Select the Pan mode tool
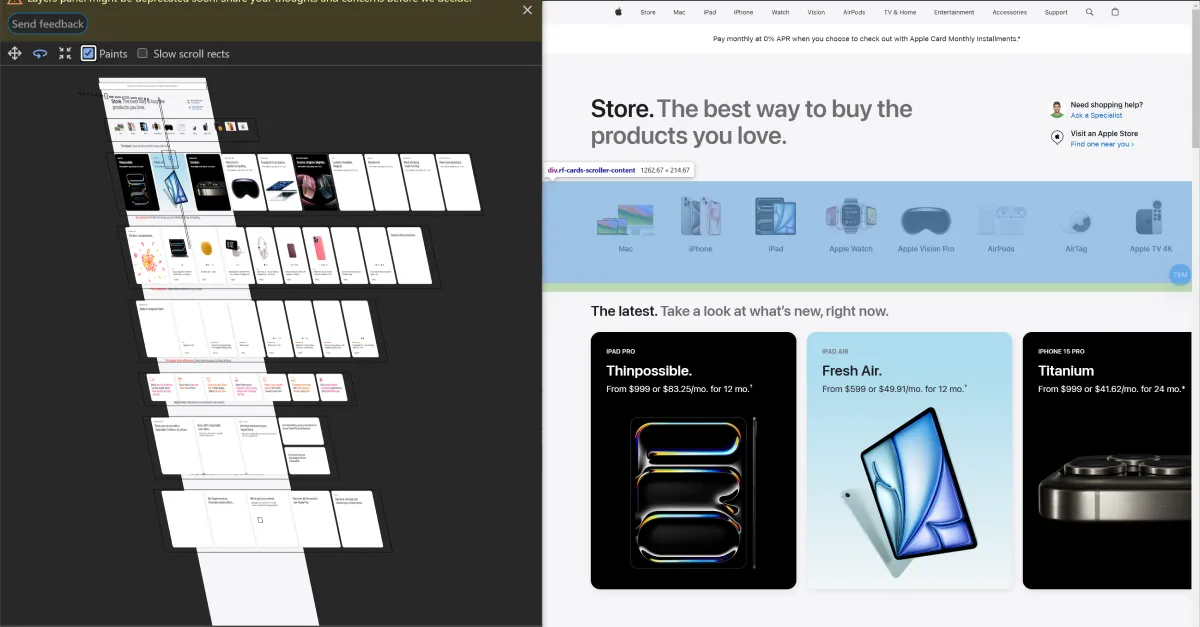The height and width of the screenshot is (627, 1200). (15, 53)
